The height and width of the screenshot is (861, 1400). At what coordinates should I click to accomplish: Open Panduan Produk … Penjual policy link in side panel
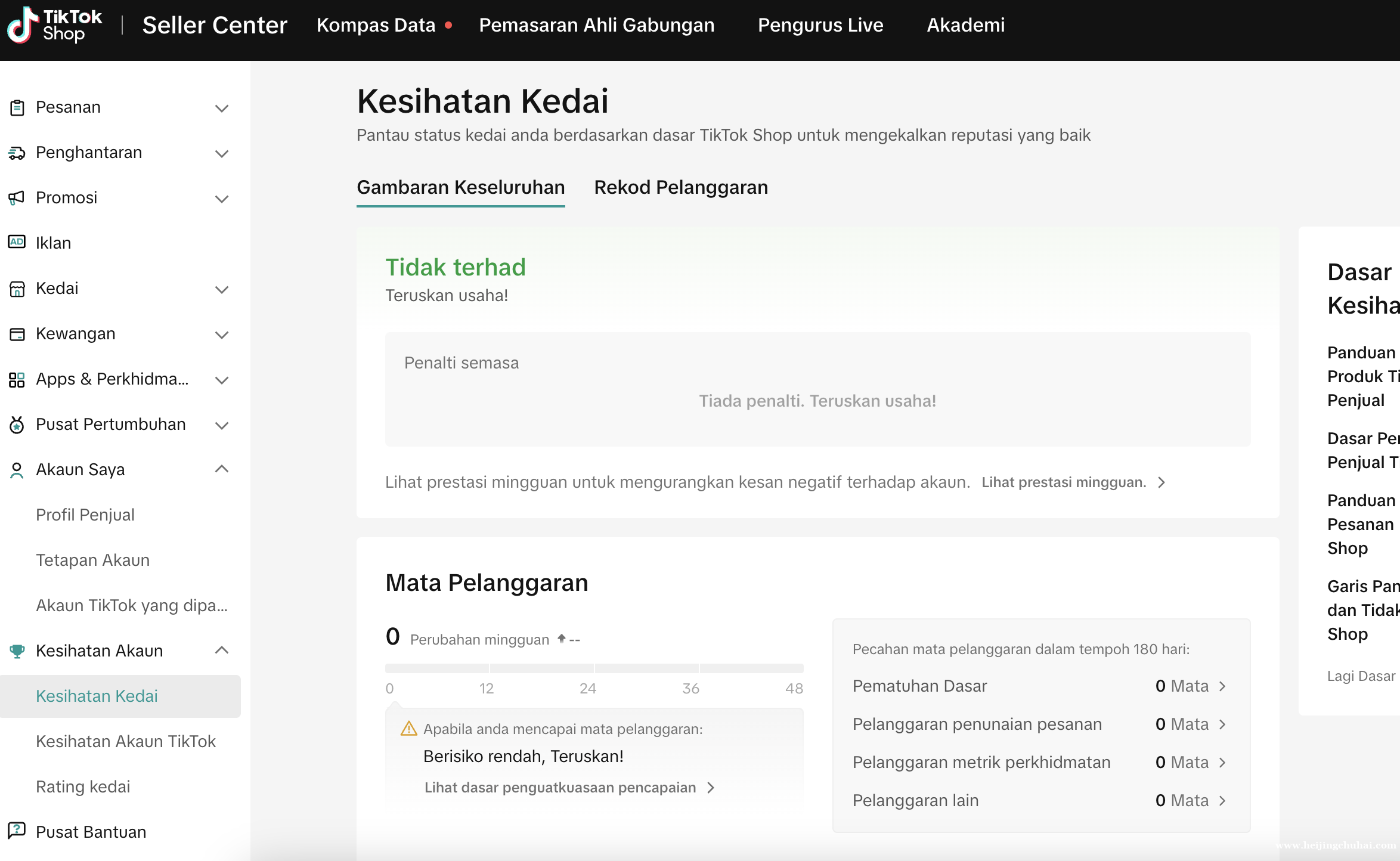(x=1363, y=376)
